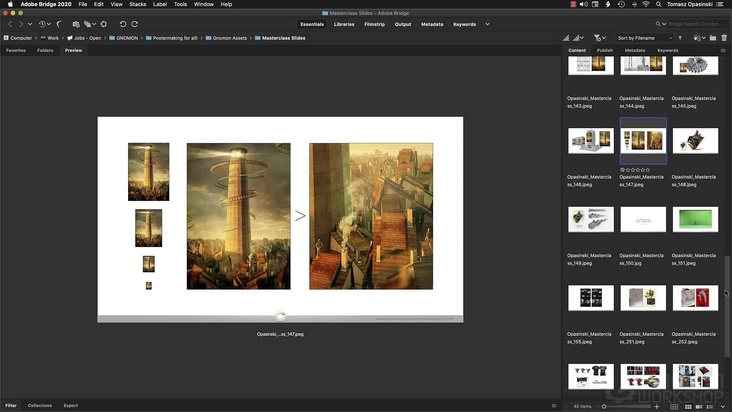Switch to the Libraries workspace
This screenshot has height=412, width=732.
pyautogui.click(x=344, y=24)
